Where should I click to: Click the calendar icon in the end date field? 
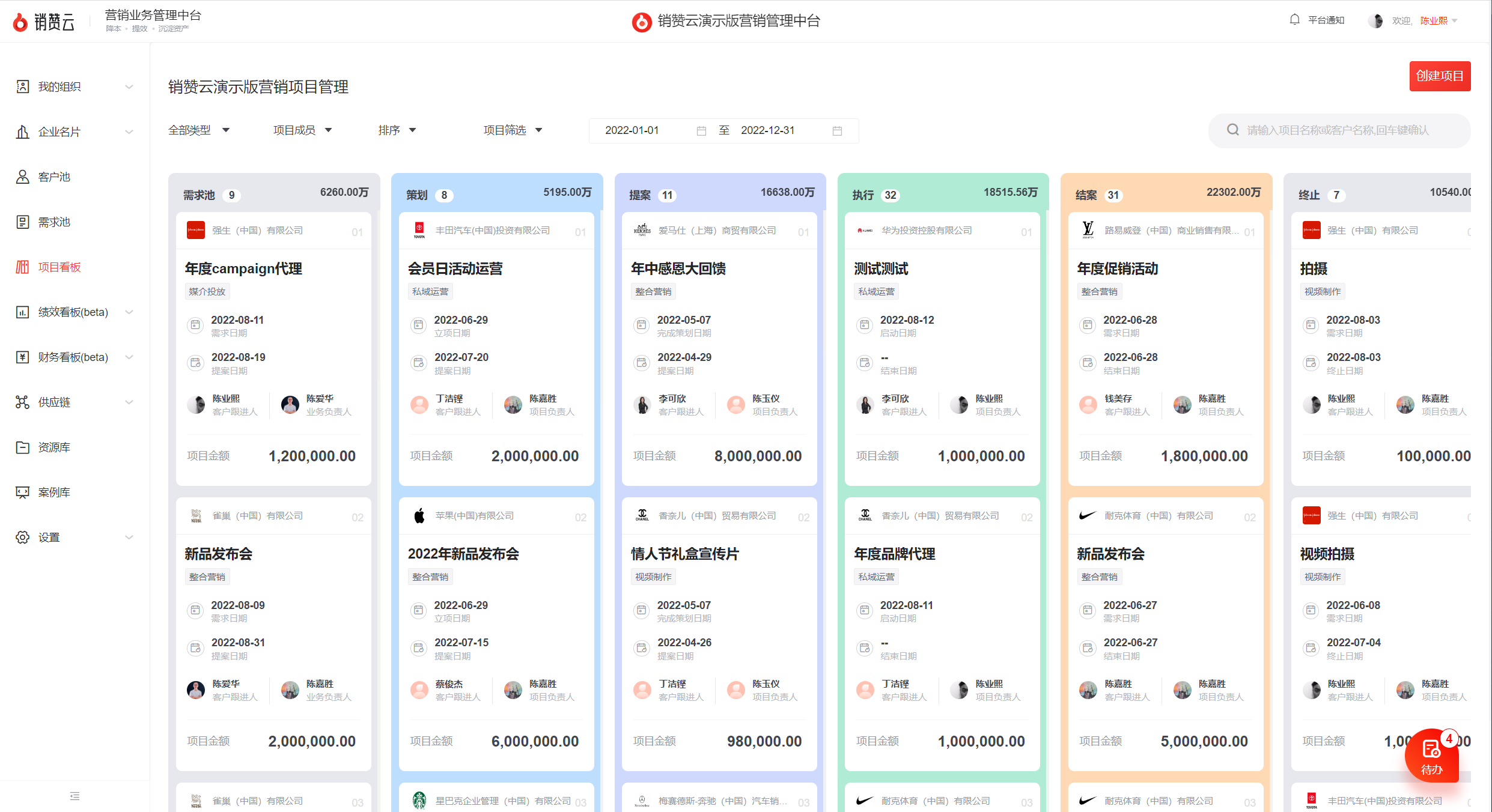click(837, 130)
